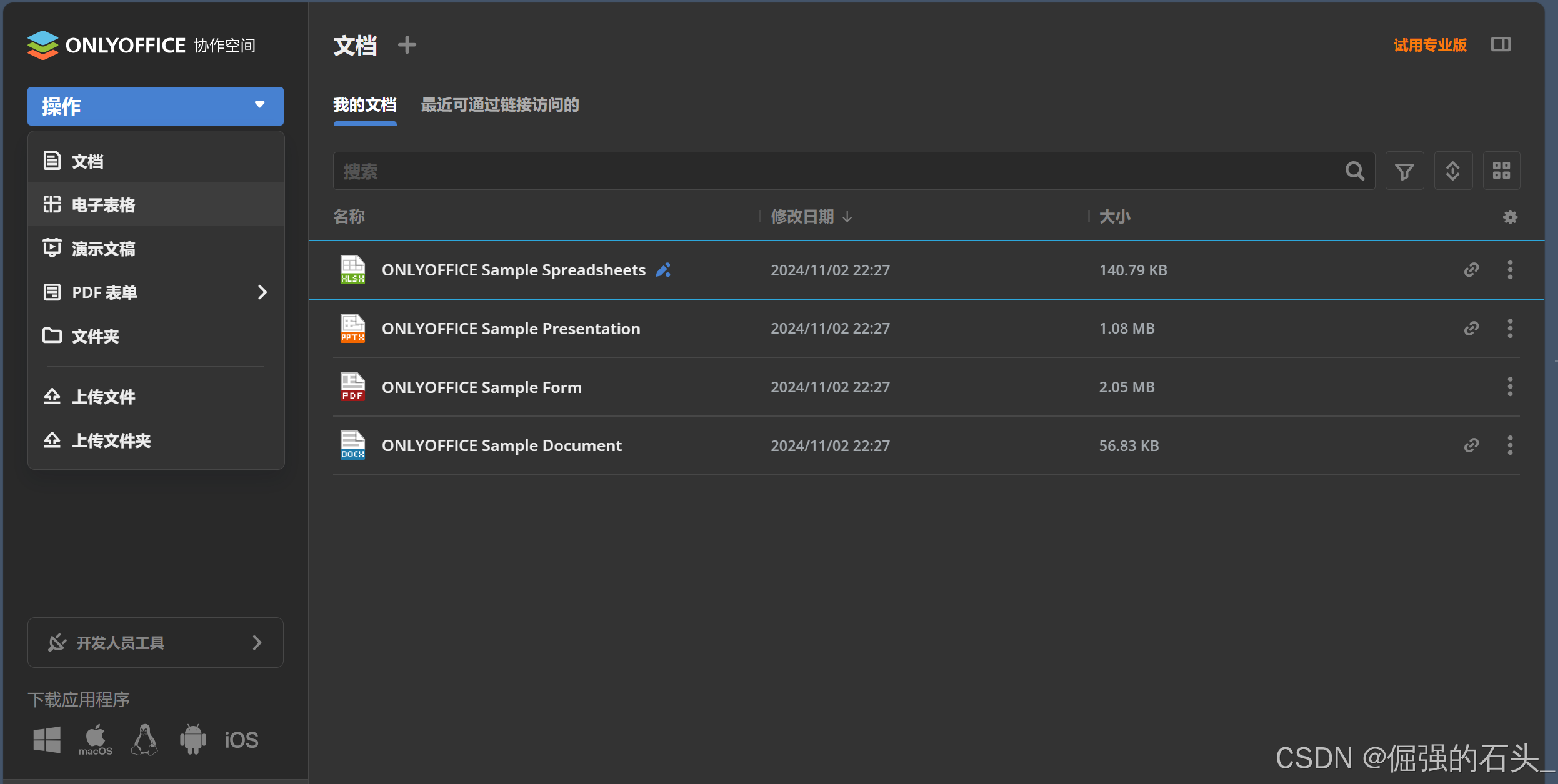Click the 文档 page heading
Viewport: 1558px width, 784px height.
tap(355, 45)
